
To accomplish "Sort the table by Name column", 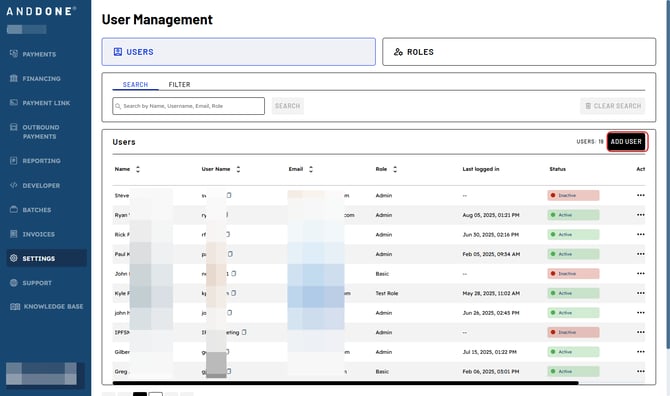I will pos(138,169).
